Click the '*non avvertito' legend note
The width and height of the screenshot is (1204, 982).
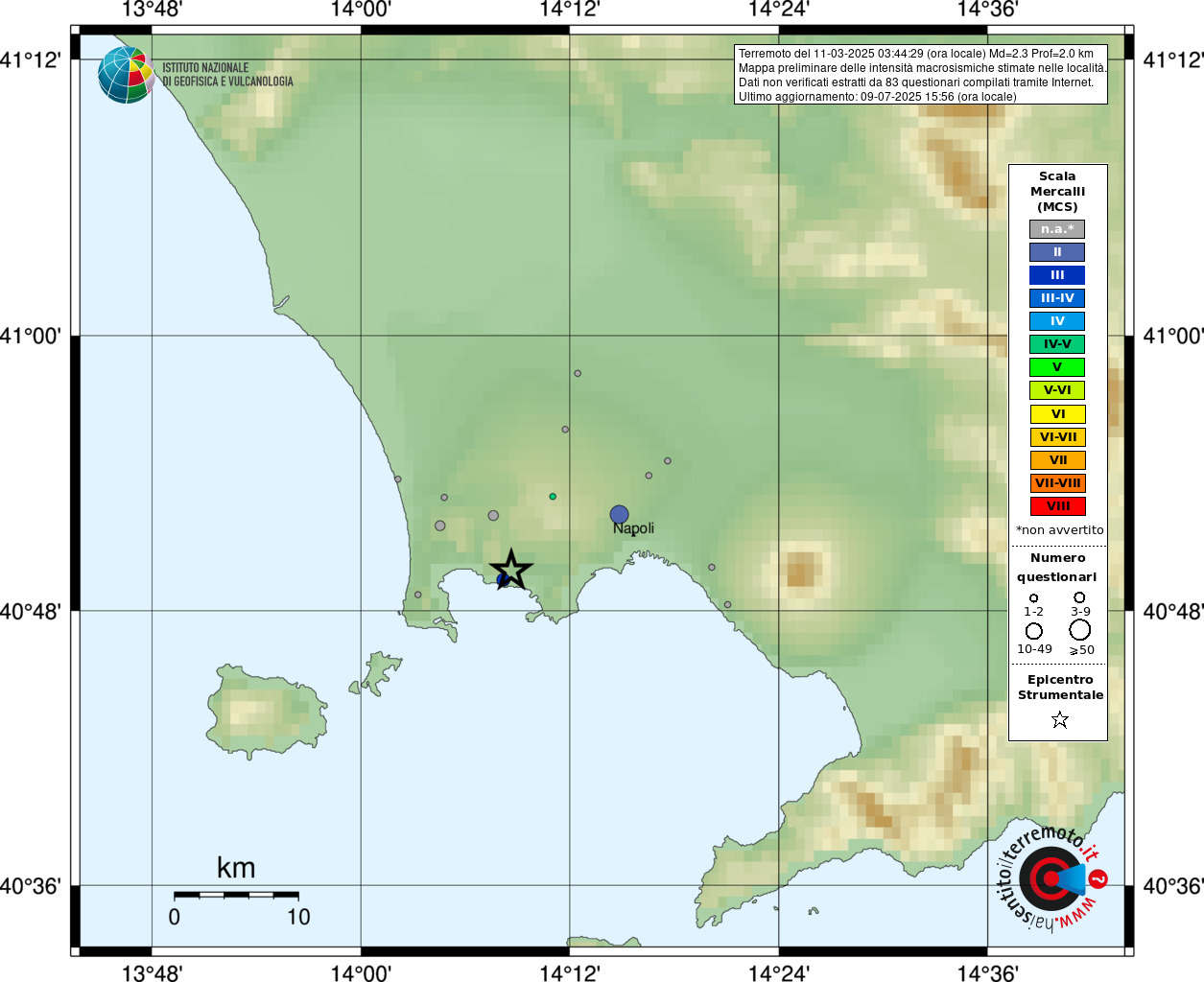click(x=1059, y=530)
